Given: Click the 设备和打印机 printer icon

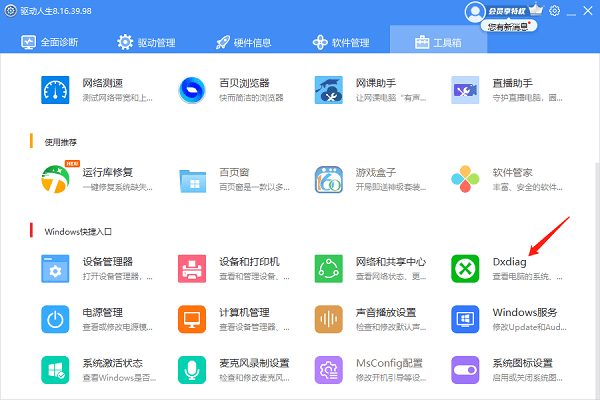Looking at the screenshot, I should click(192, 269).
